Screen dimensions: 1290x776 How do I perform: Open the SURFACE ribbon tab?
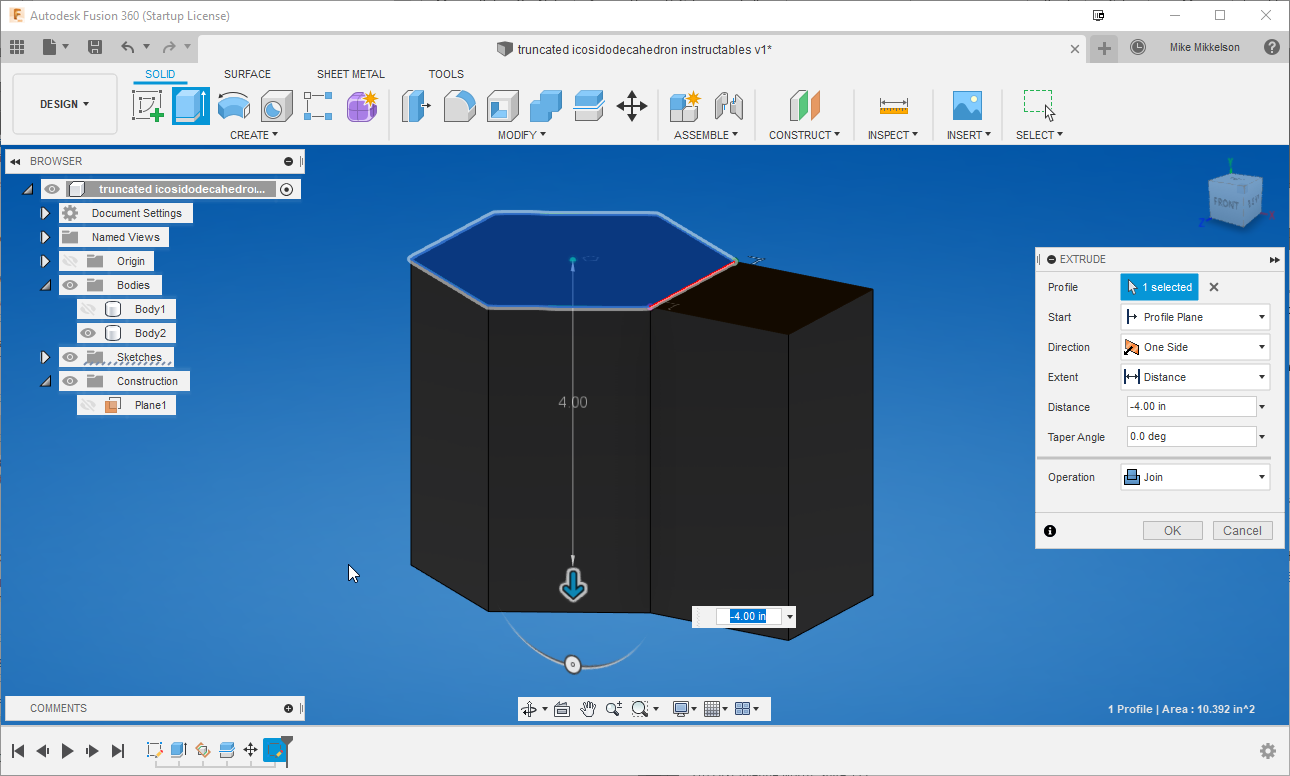(x=247, y=73)
